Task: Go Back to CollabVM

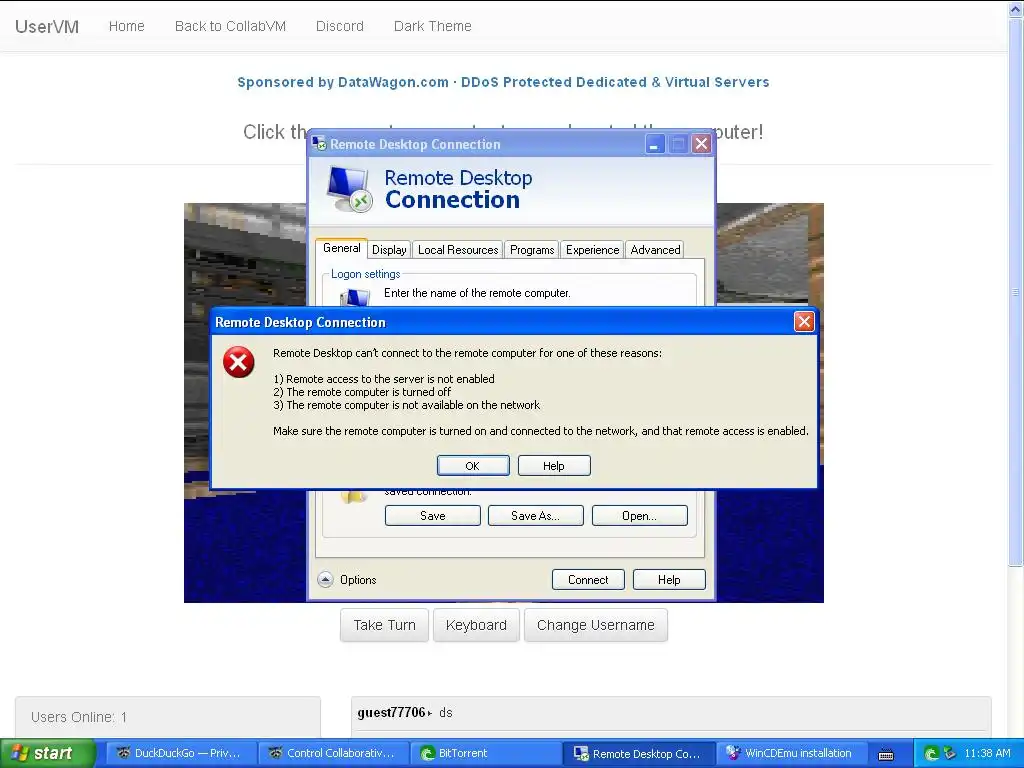Action: pyautogui.click(x=231, y=26)
